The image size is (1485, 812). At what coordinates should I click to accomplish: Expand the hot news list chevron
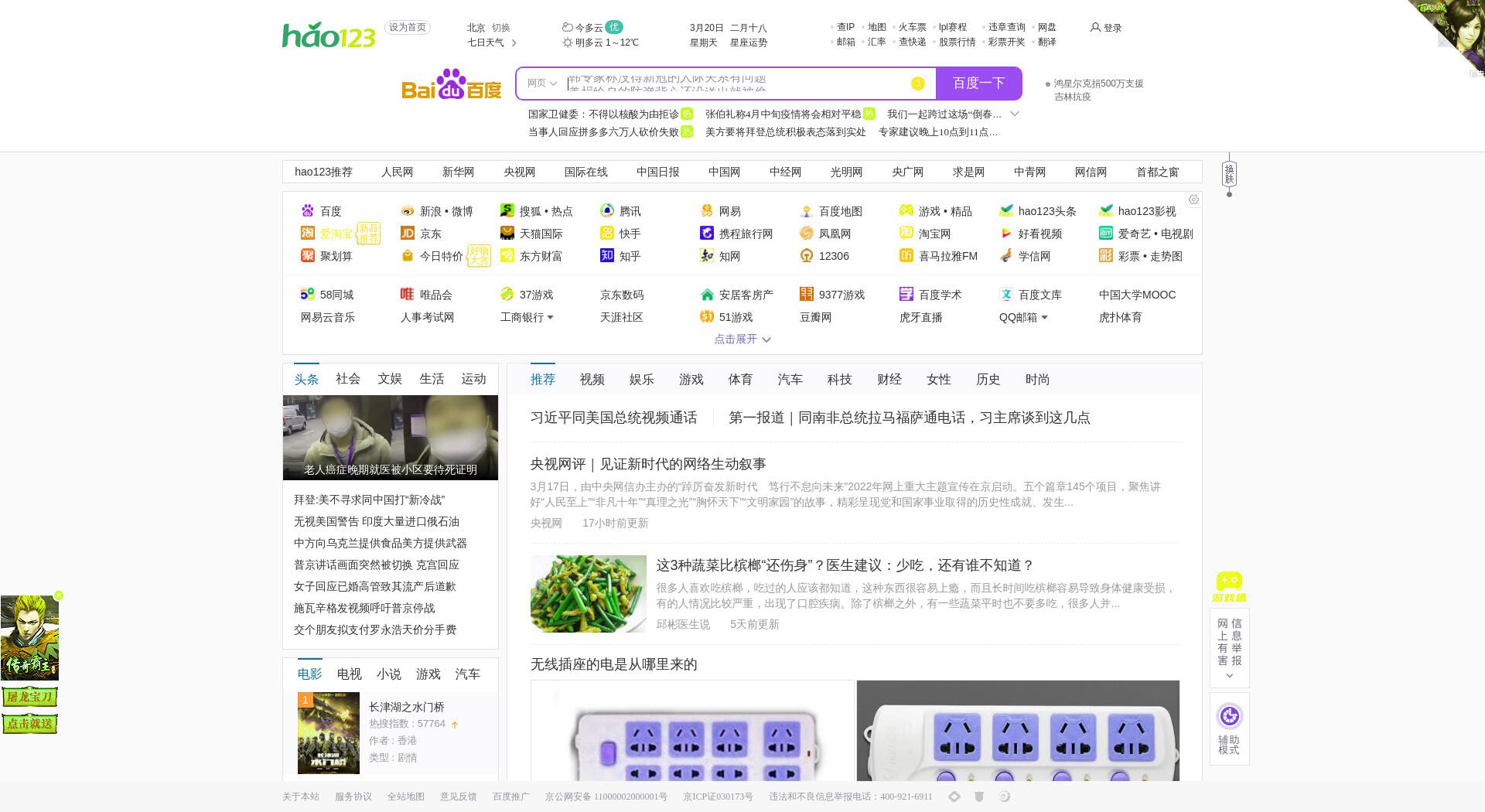(x=1015, y=114)
